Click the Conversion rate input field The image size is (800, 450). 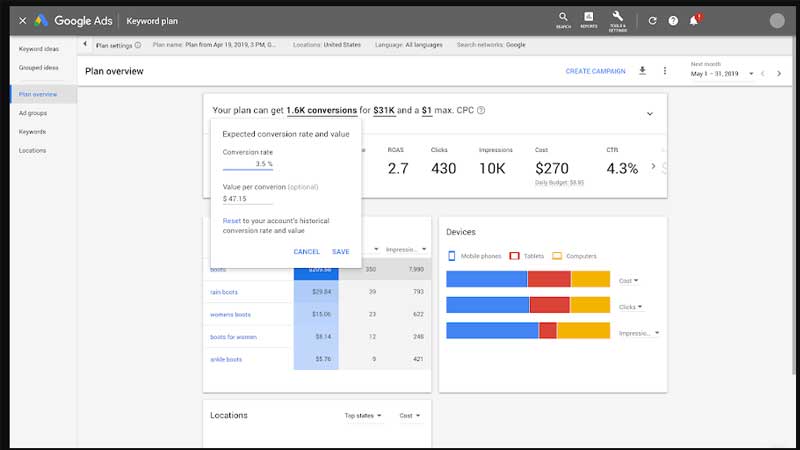pyautogui.click(x=247, y=164)
